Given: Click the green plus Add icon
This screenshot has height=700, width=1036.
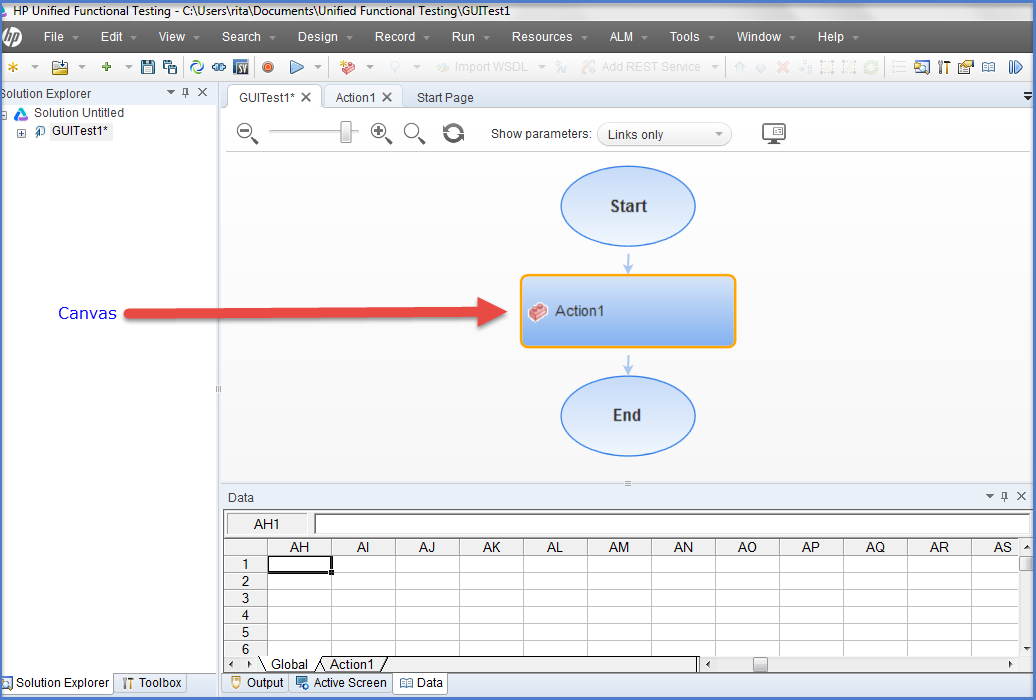Looking at the screenshot, I should [x=106, y=67].
